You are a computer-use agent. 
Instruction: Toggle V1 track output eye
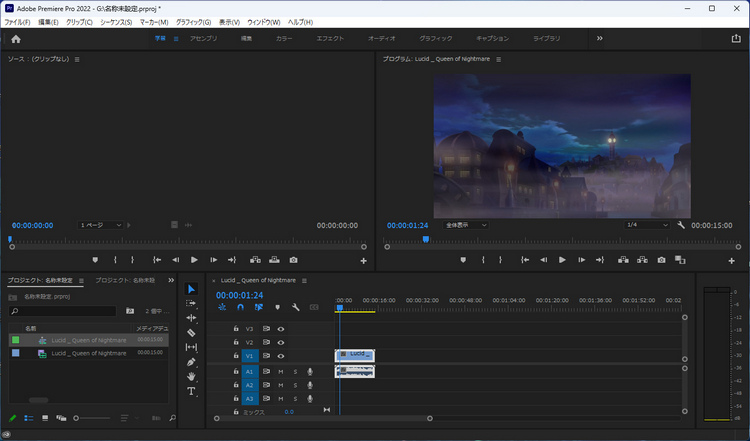(x=281, y=356)
